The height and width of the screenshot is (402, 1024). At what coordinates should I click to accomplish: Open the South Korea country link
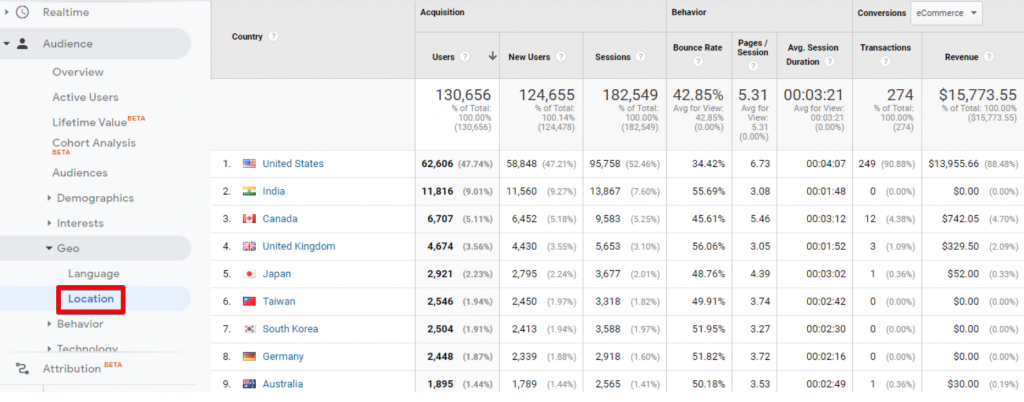pyautogui.click(x=290, y=329)
